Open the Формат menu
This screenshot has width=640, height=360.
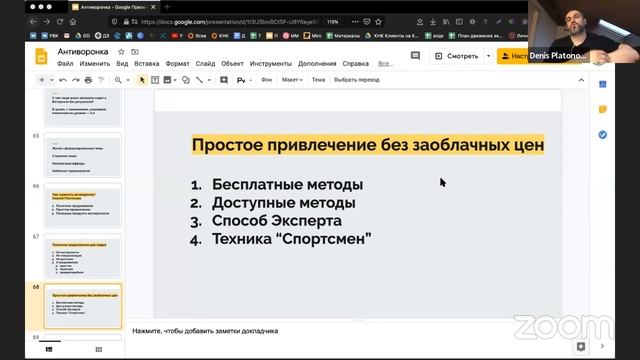coord(178,64)
